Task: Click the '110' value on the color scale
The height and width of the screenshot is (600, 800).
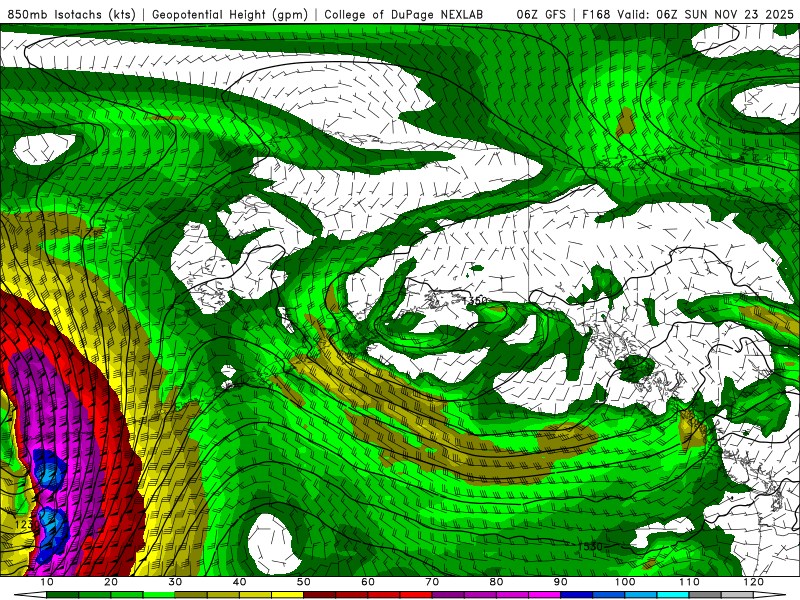Action: click(689, 582)
